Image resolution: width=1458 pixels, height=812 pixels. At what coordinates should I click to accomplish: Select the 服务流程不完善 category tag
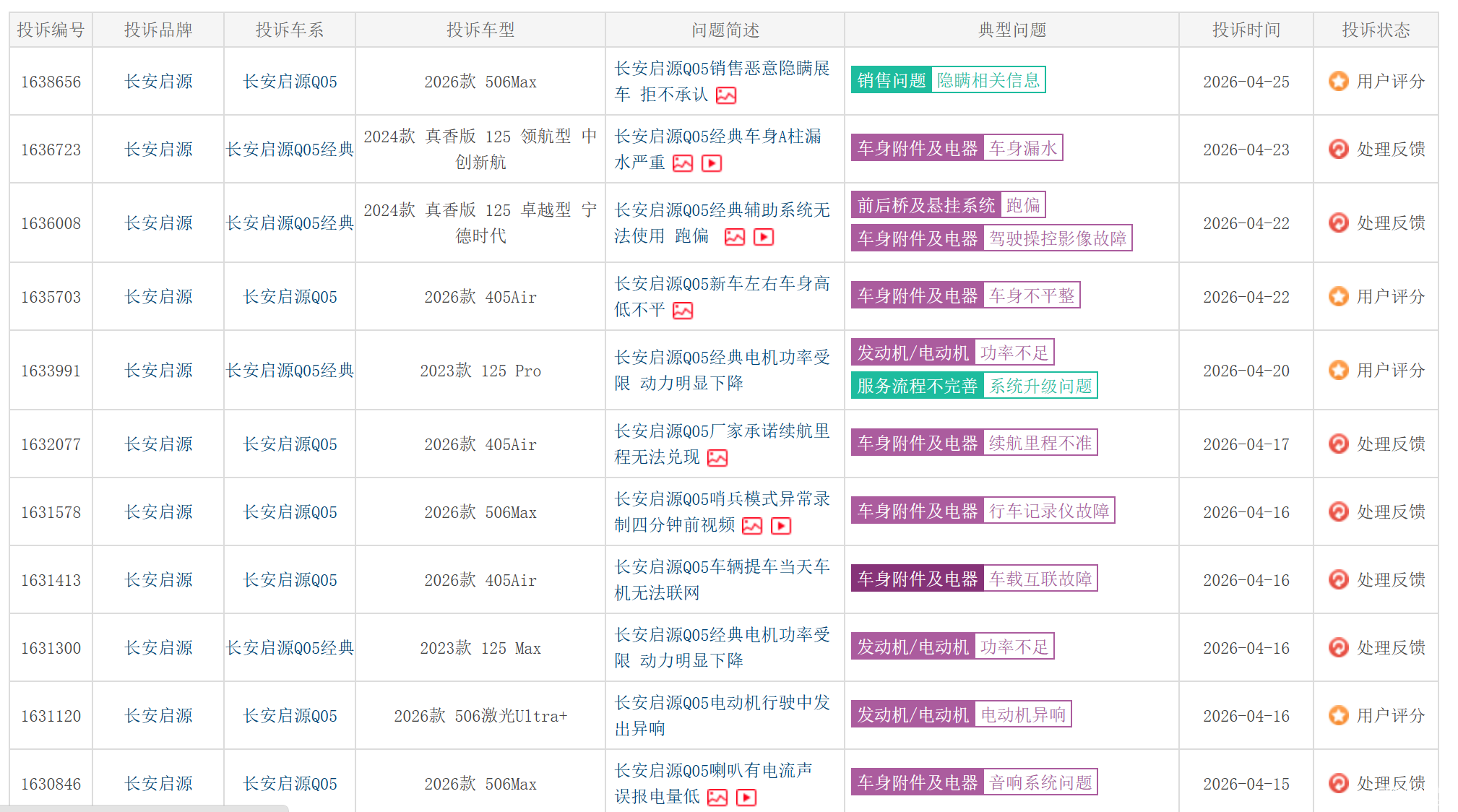tap(918, 386)
